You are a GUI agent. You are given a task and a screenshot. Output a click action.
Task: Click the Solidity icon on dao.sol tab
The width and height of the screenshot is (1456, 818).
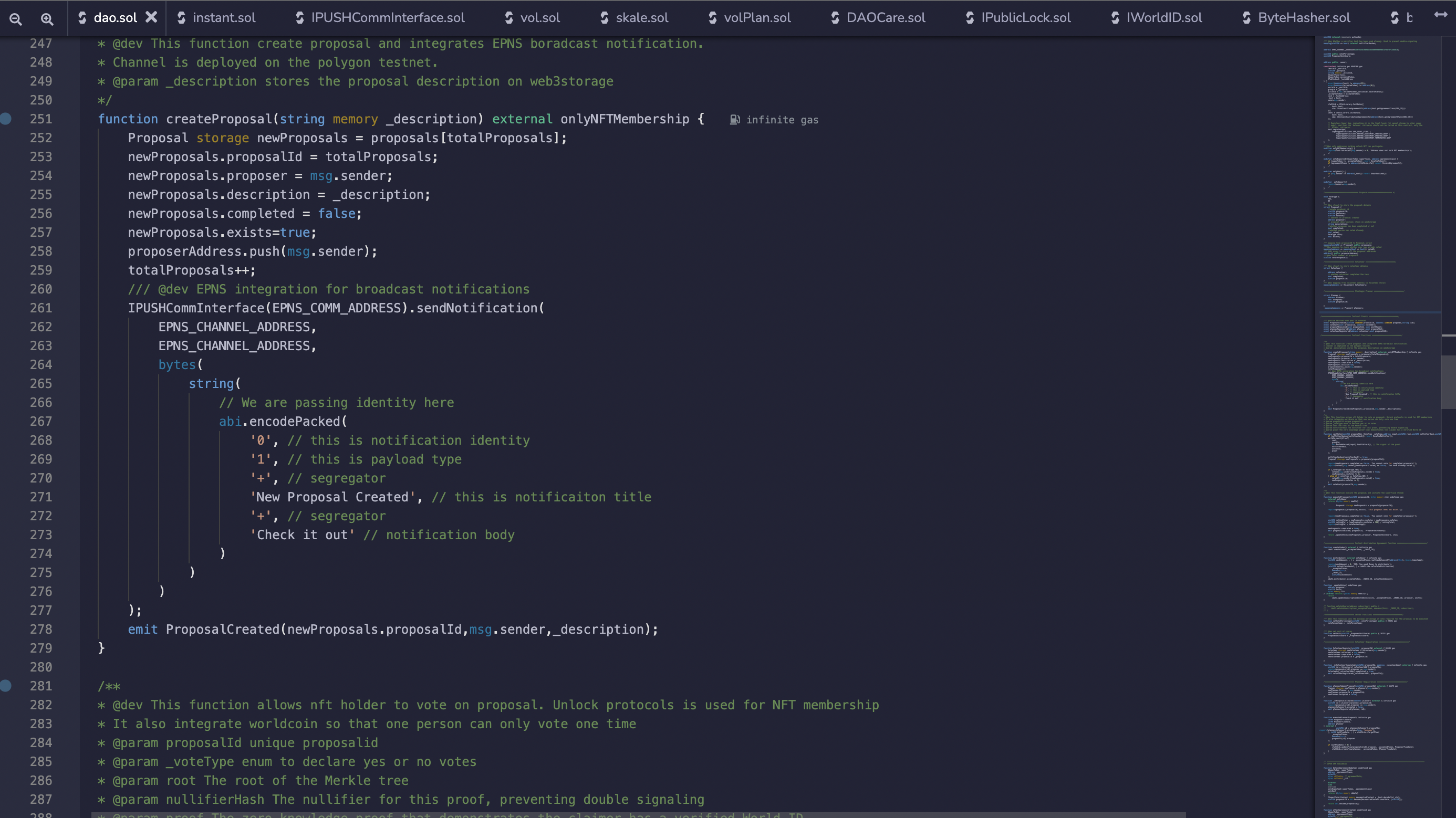click(82, 17)
